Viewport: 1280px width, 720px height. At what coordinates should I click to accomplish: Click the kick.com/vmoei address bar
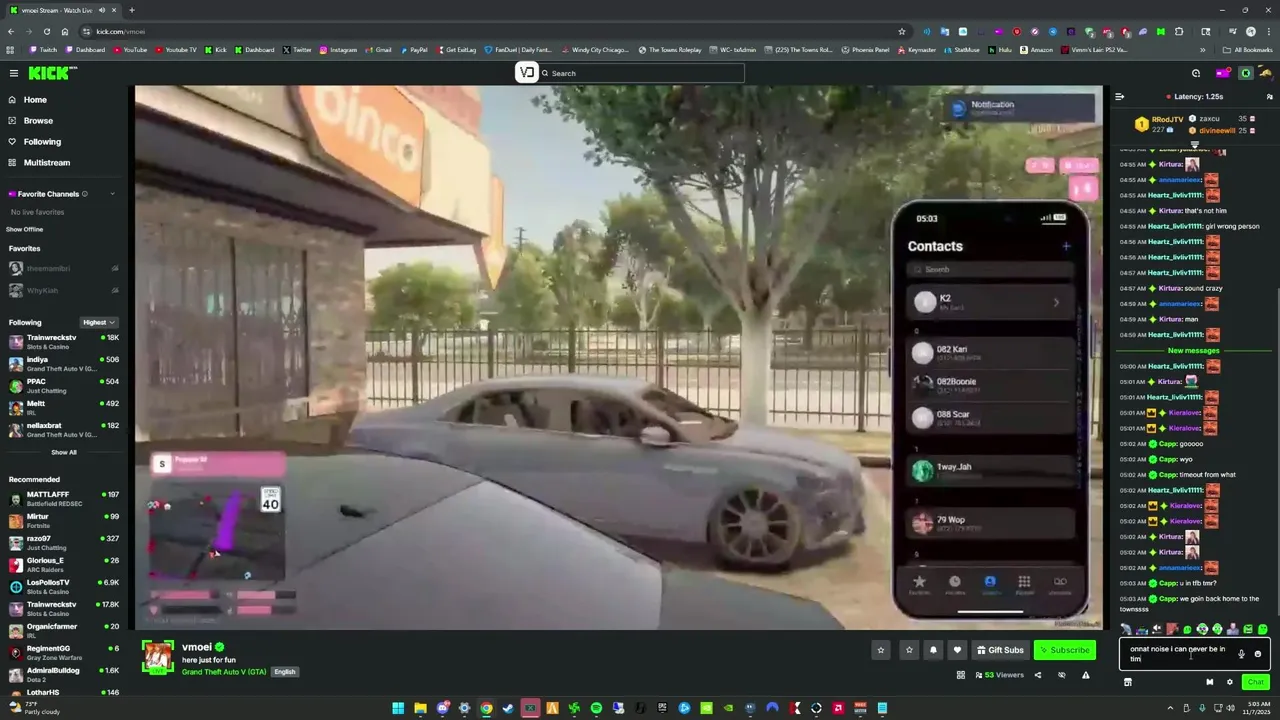tap(490, 31)
